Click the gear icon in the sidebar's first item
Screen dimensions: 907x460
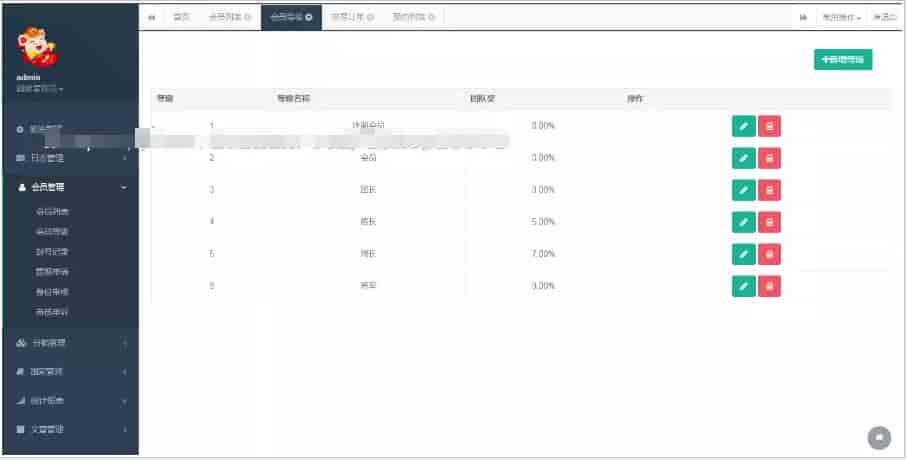pyautogui.click(x=20, y=129)
